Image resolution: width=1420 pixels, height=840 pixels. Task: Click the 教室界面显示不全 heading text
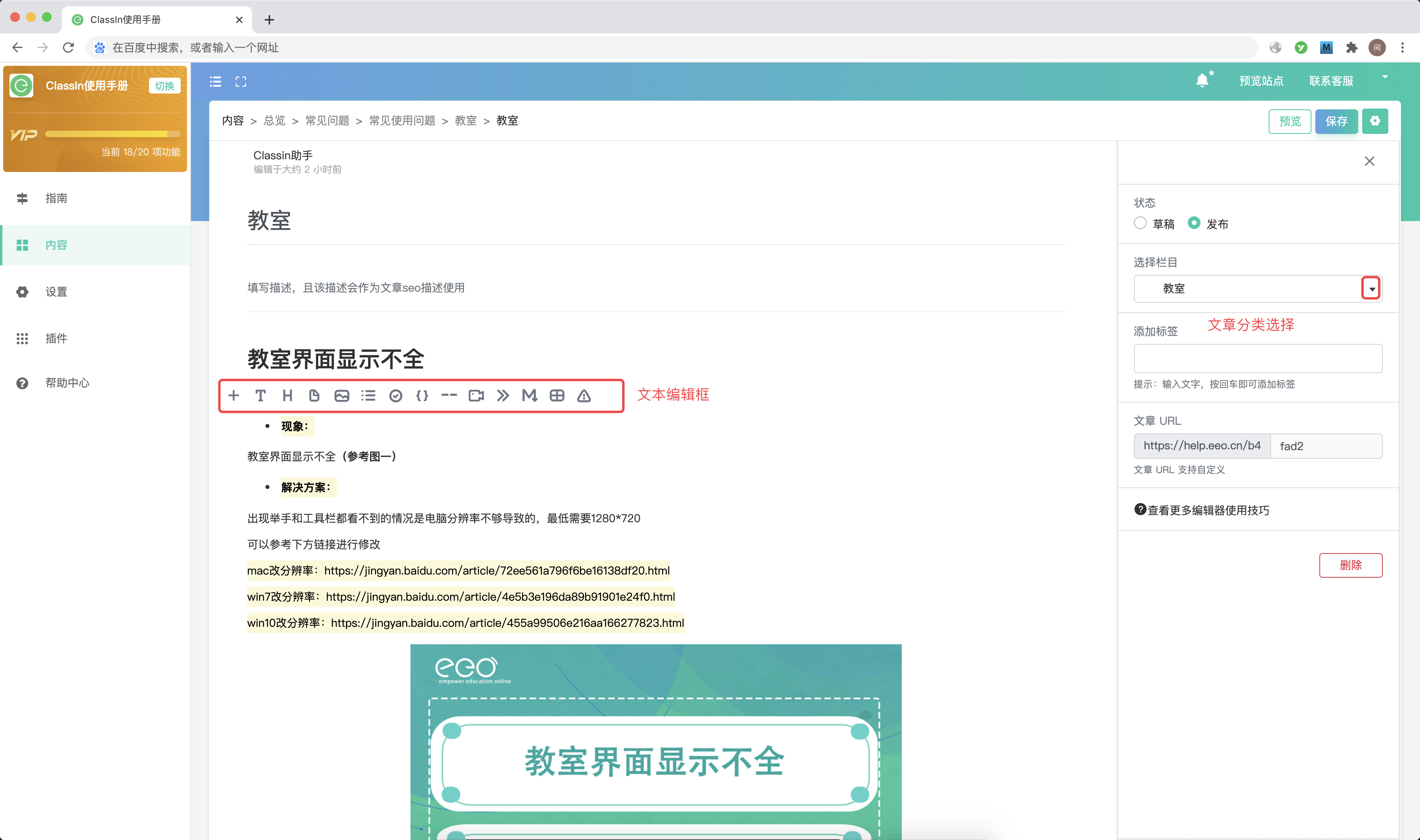pyautogui.click(x=336, y=359)
